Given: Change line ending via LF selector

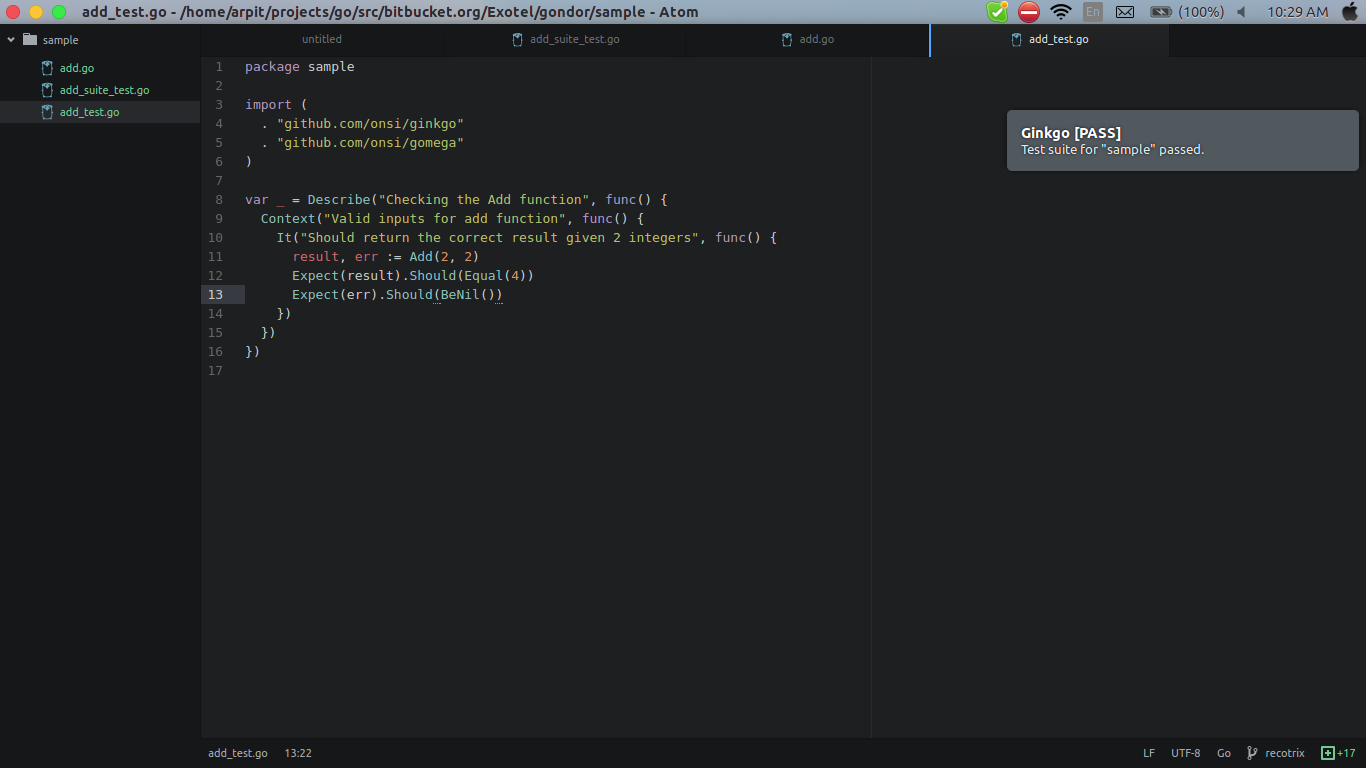Looking at the screenshot, I should click(1149, 753).
